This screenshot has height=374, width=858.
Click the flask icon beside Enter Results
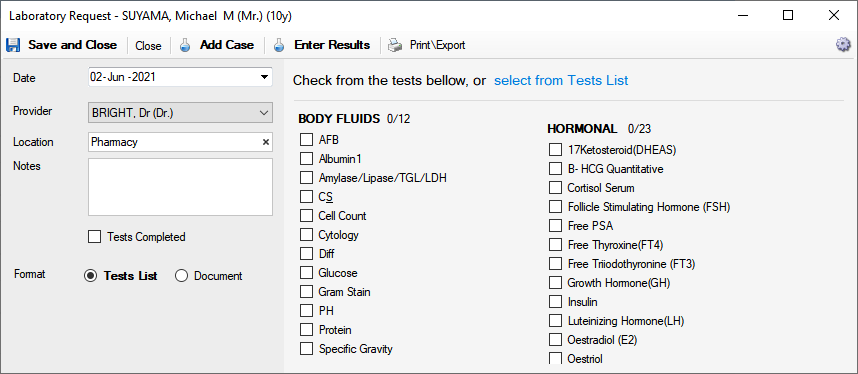pos(280,45)
